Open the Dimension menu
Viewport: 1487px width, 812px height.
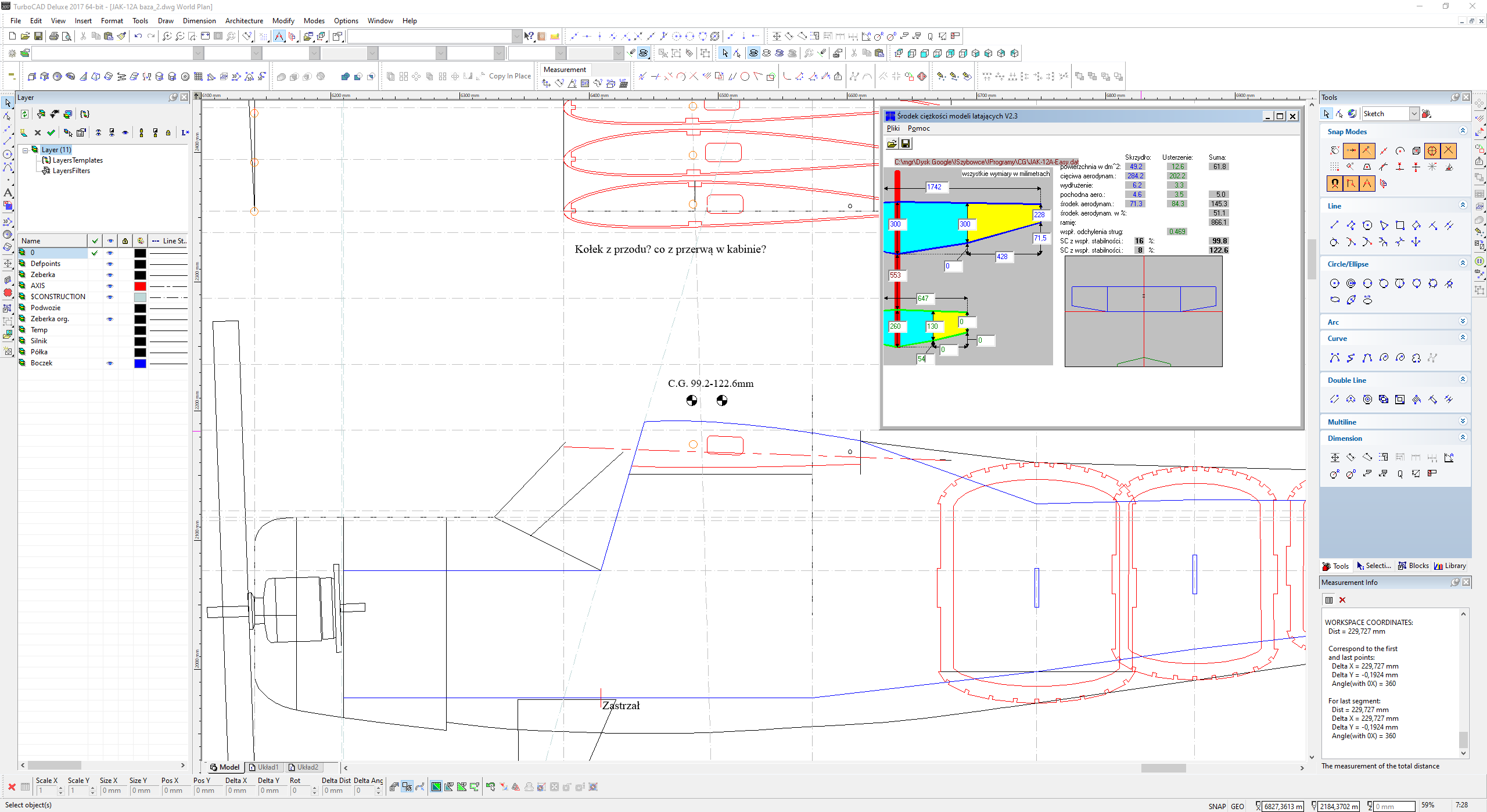pyautogui.click(x=199, y=20)
